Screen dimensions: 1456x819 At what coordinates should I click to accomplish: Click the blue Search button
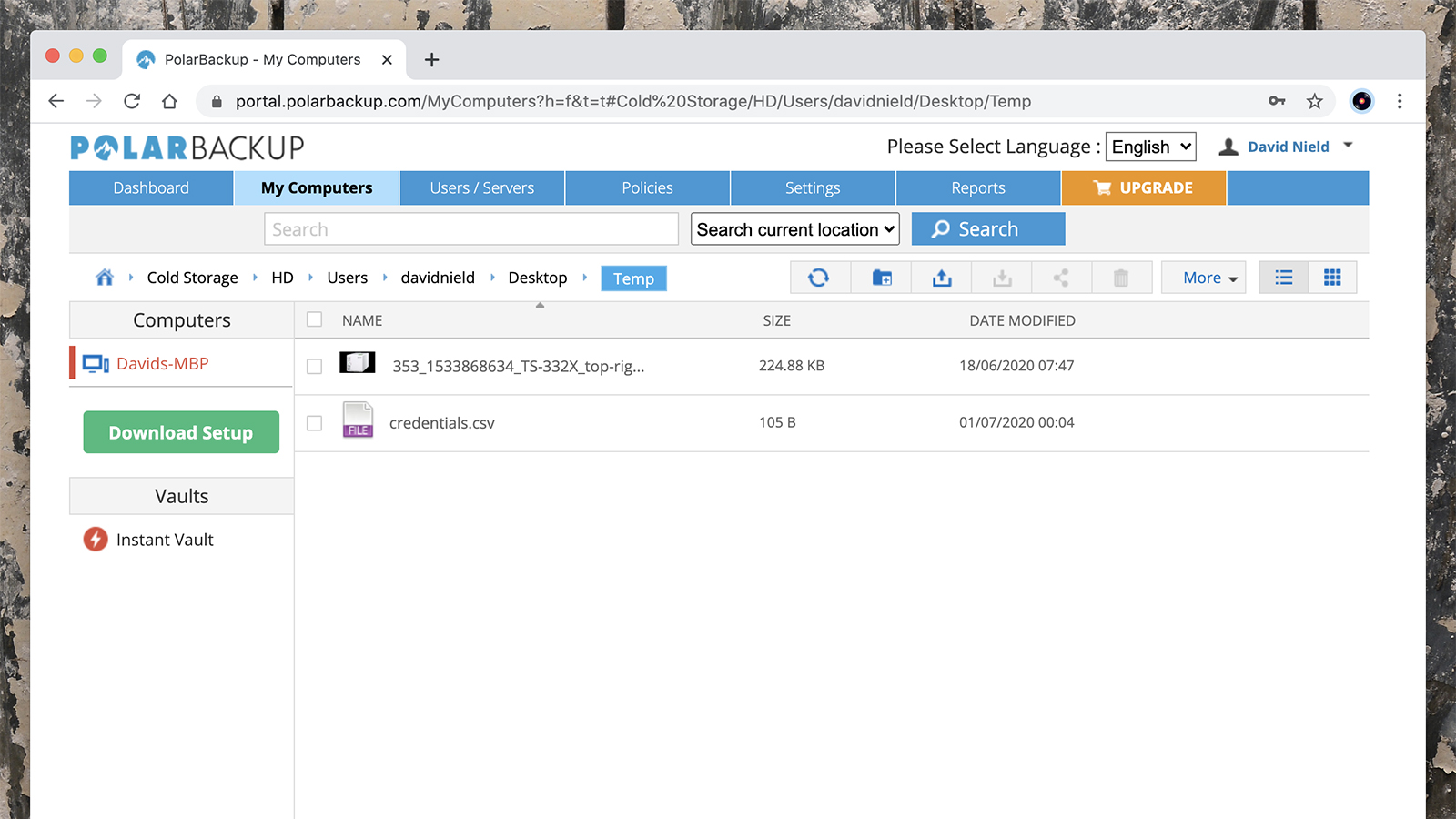click(x=988, y=229)
